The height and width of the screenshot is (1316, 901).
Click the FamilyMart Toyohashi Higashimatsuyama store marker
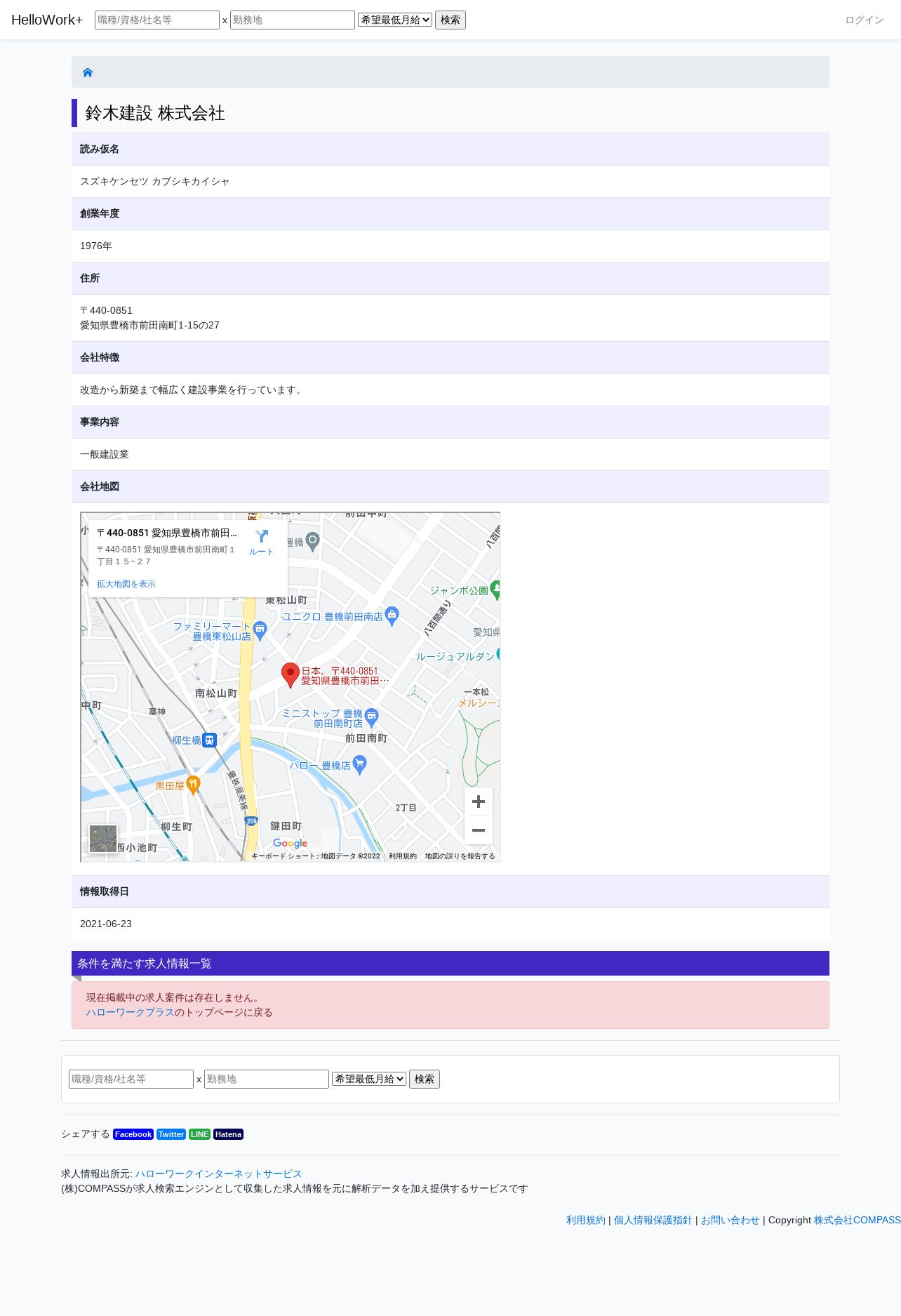[260, 630]
